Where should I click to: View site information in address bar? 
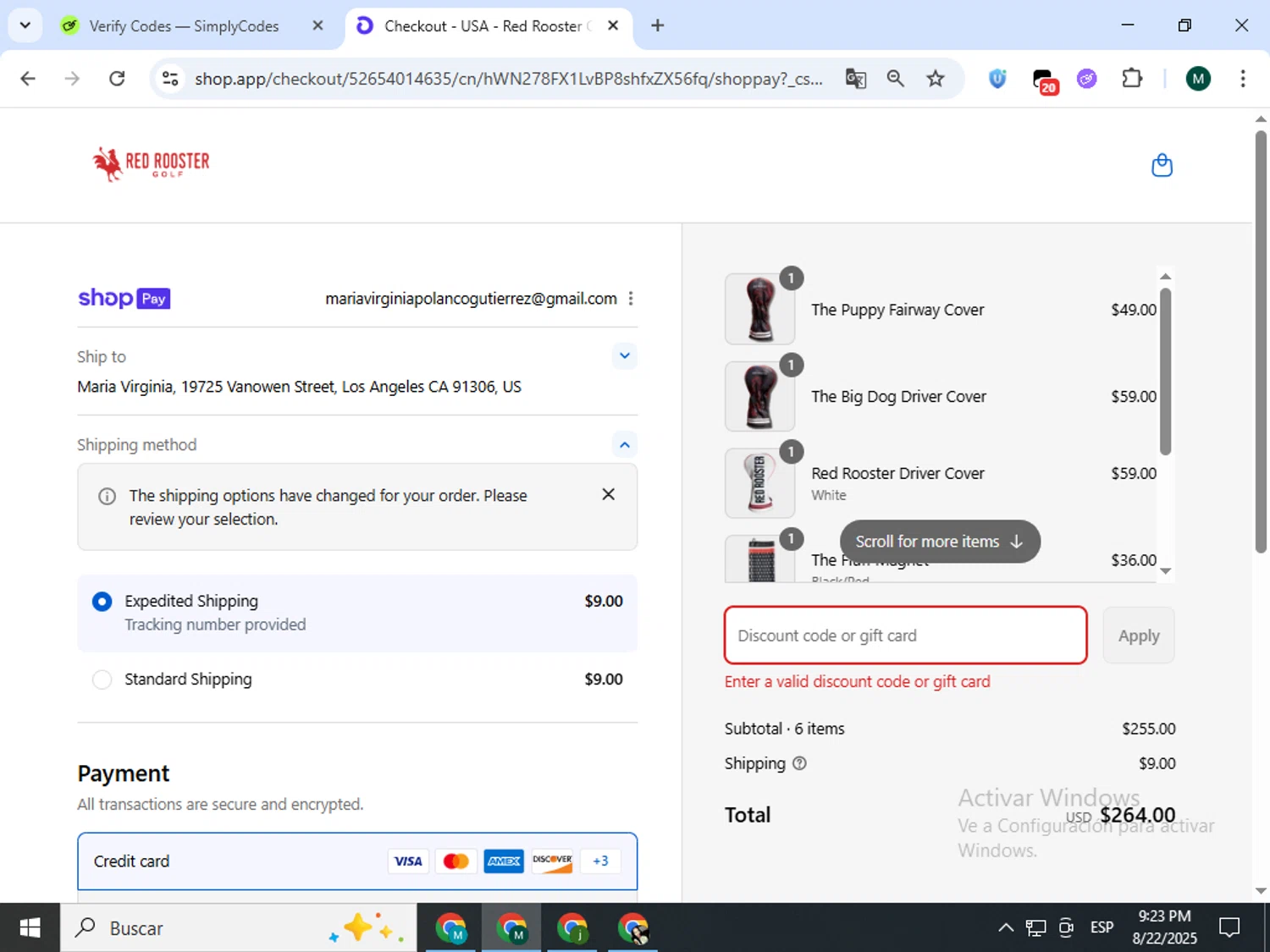(x=170, y=79)
